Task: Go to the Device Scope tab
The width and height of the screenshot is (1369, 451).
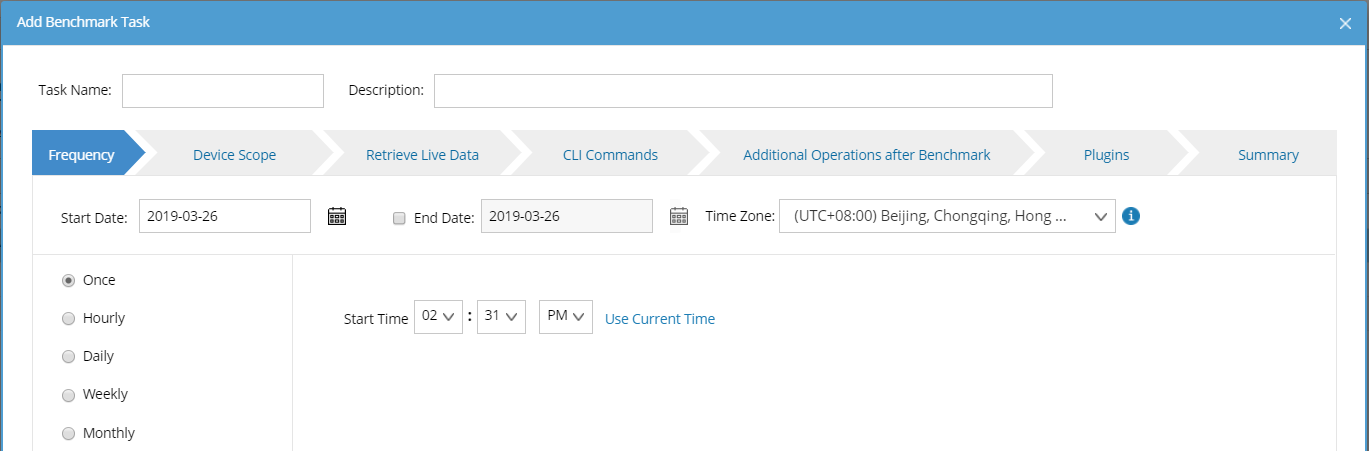Action: pyautogui.click(x=234, y=155)
